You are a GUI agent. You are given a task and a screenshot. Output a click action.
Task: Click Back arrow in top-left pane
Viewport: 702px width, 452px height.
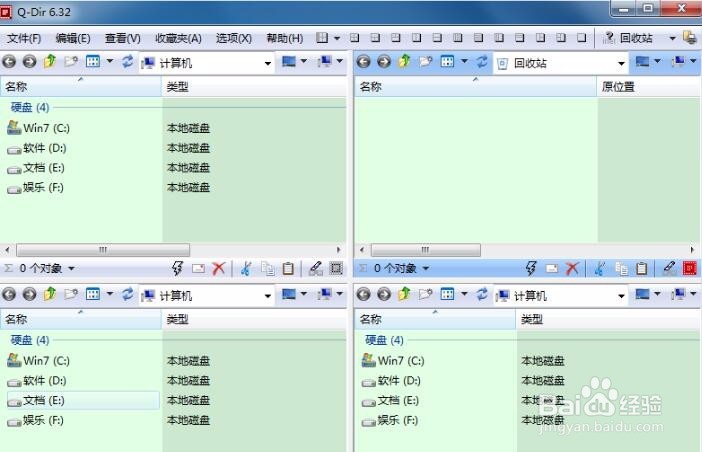coord(9,61)
